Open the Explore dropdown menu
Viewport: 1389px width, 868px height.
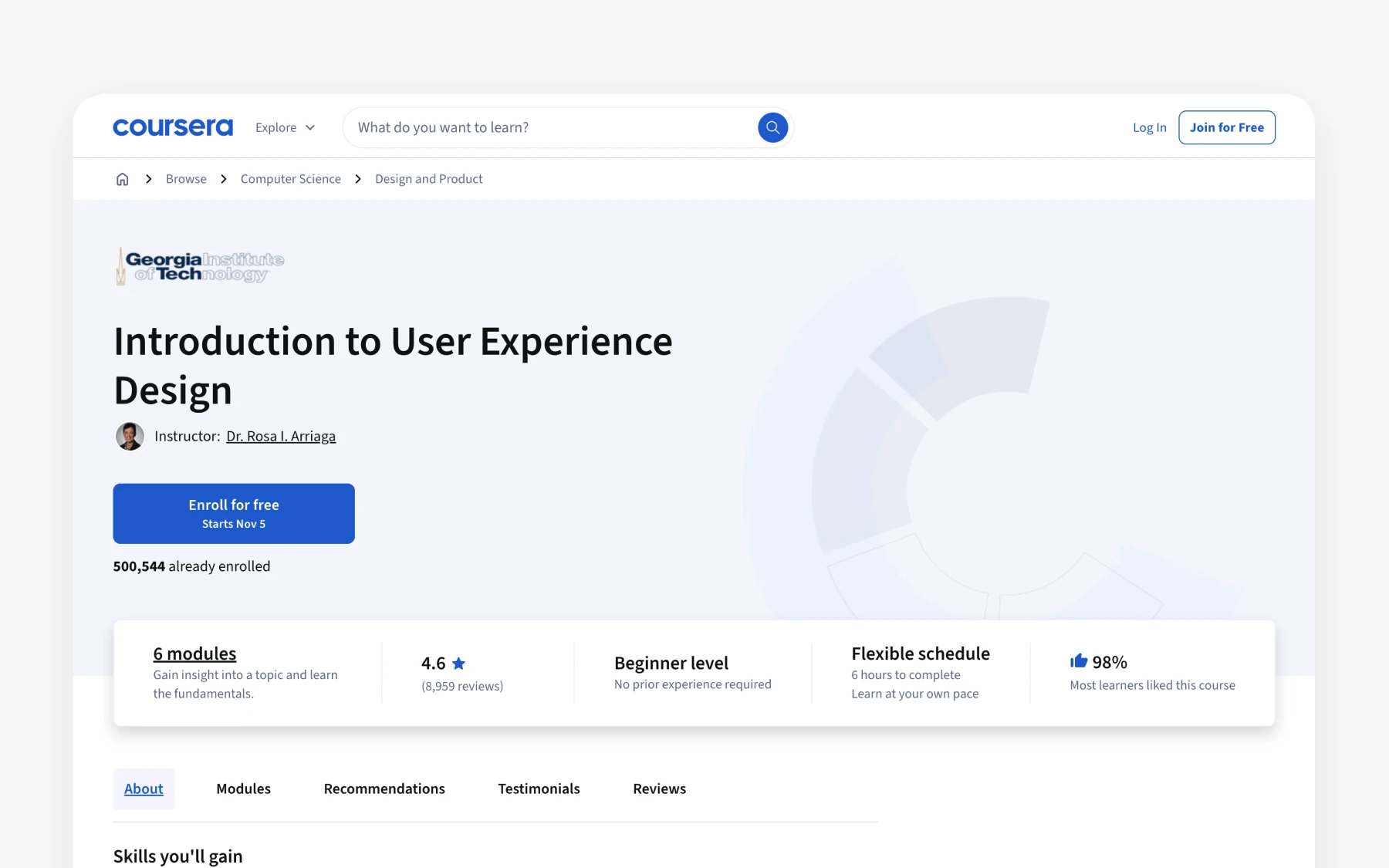coord(285,127)
